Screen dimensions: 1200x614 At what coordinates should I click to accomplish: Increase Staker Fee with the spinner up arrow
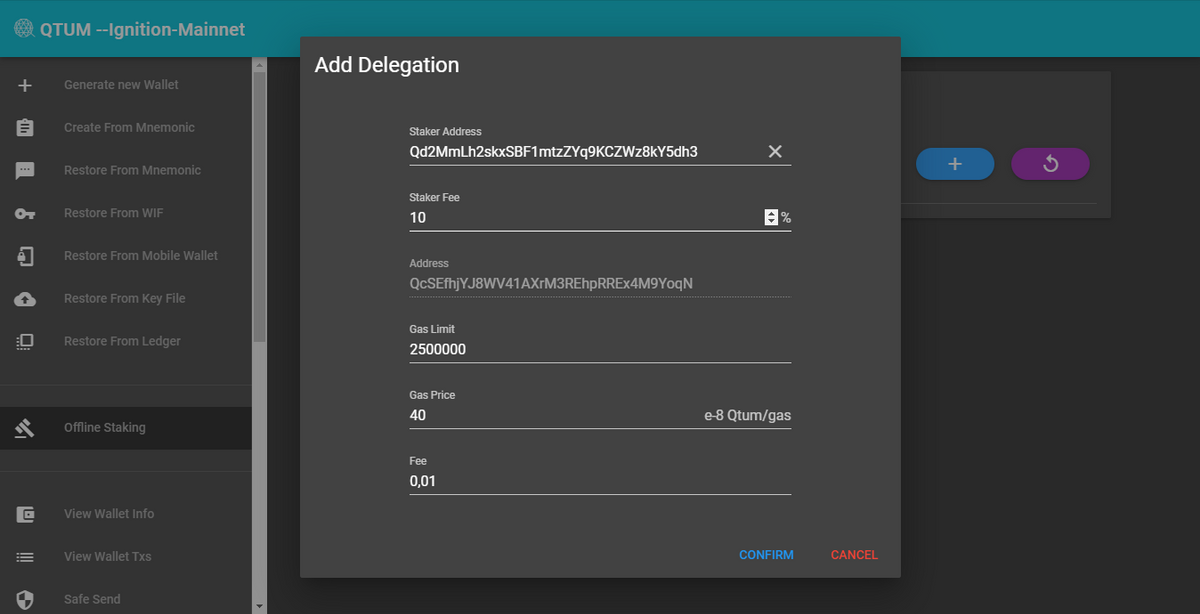point(771,213)
